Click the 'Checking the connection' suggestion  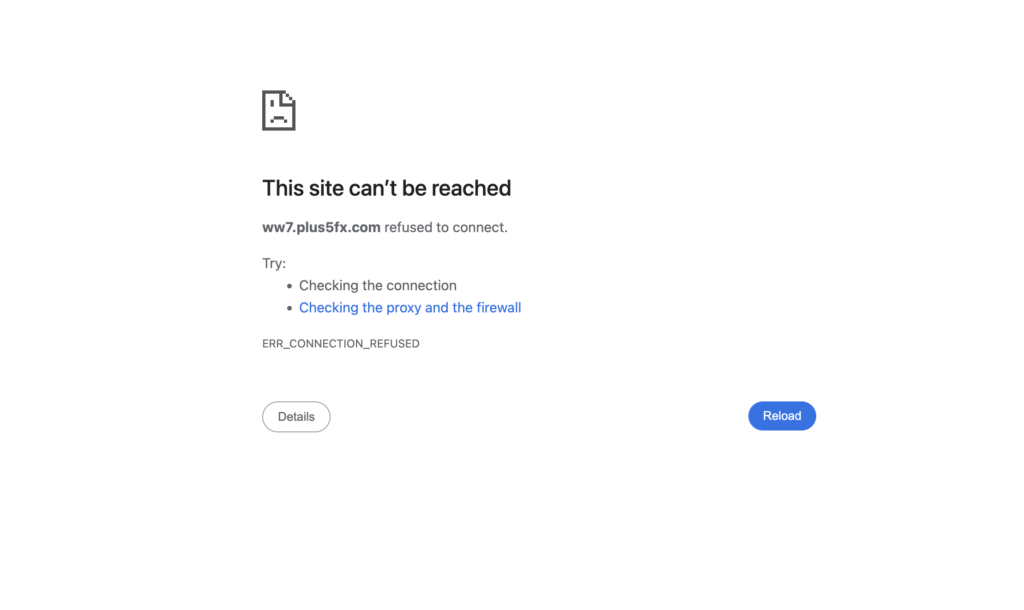tap(377, 285)
